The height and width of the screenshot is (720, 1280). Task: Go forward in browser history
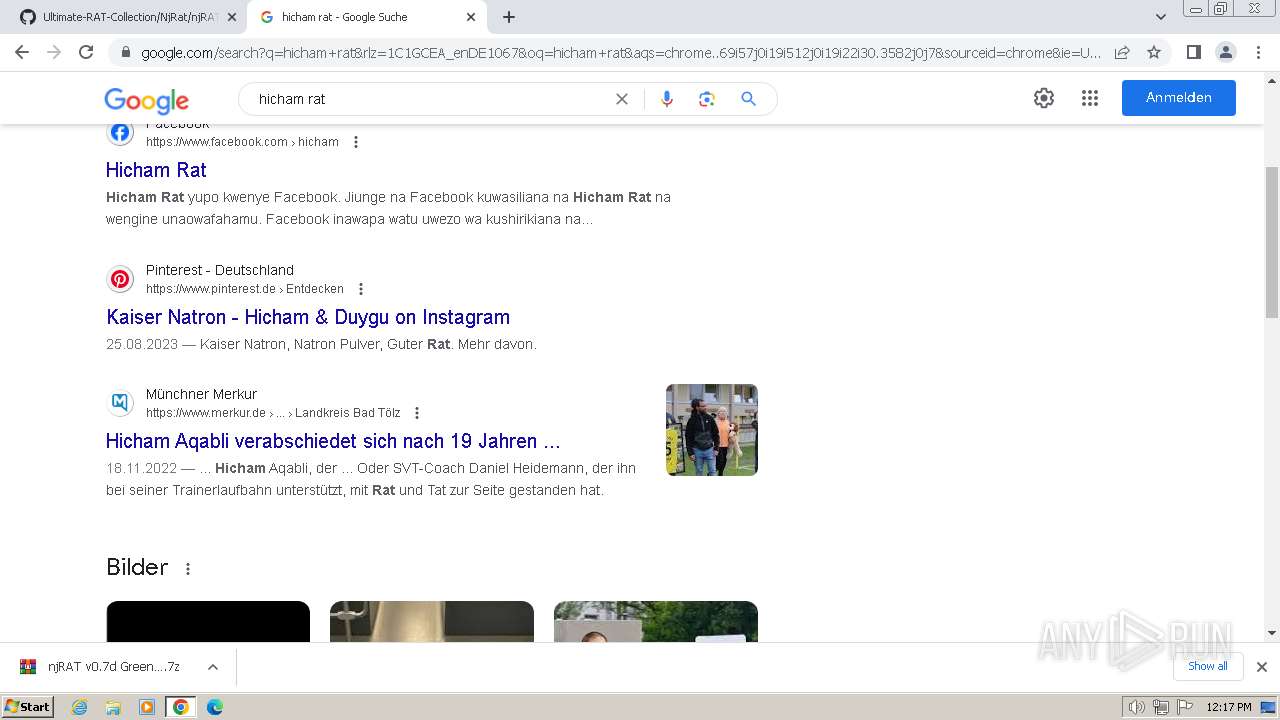[x=54, y=52]
